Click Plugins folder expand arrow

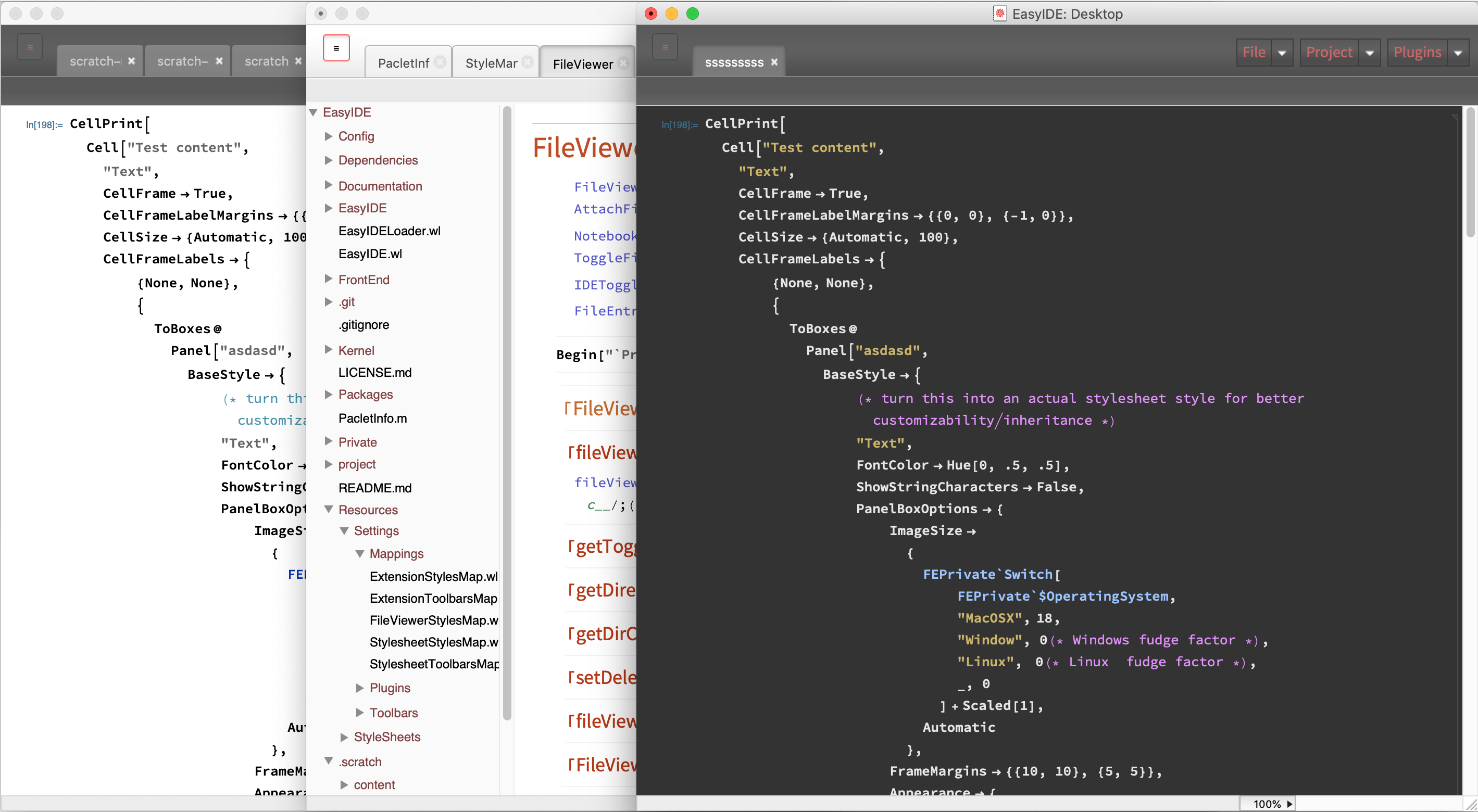(x=356, y=688)
